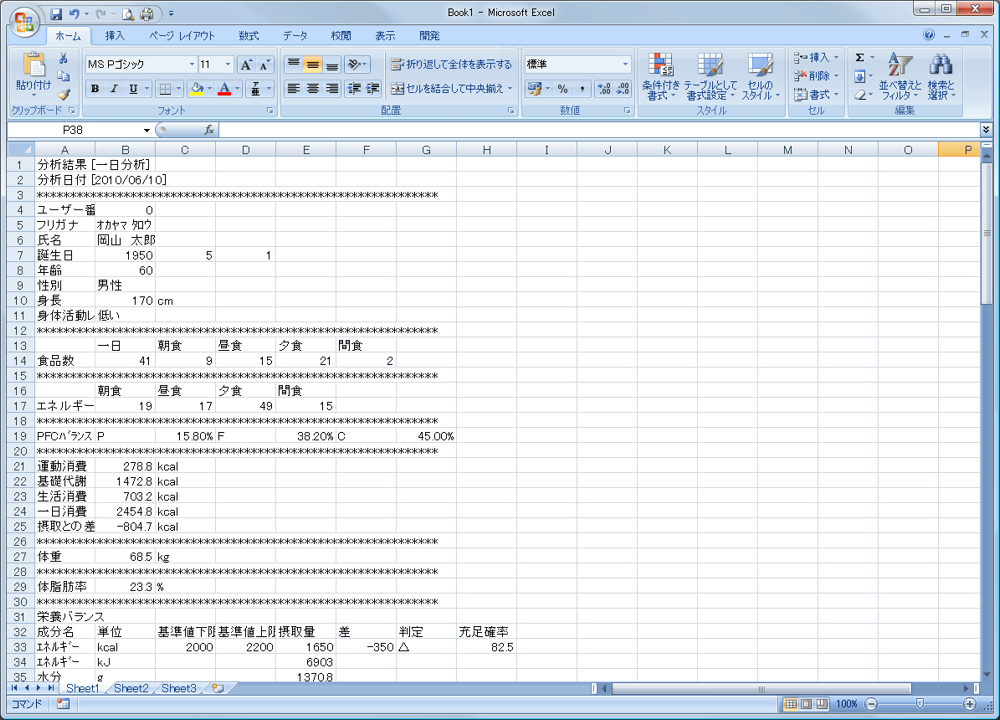
Task: Switch to the 数式 ribbon tab
Action: [249, 36]
